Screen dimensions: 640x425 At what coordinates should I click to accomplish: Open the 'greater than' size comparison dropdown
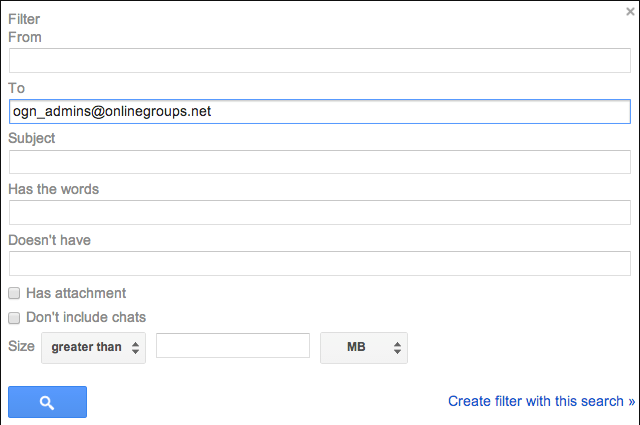point(93,347)
